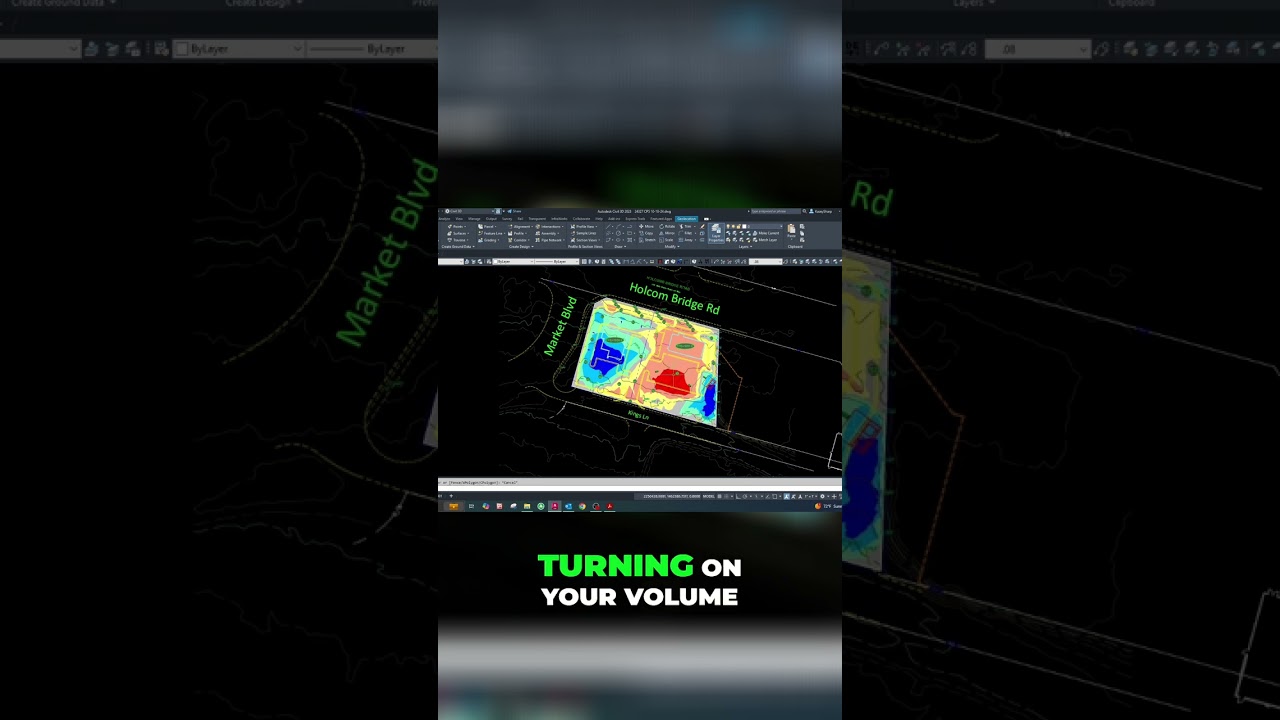This screenshot has width=1280, height=720.
Task: Open Google Chrome from the taskbar
Action: tap(582, 506)
